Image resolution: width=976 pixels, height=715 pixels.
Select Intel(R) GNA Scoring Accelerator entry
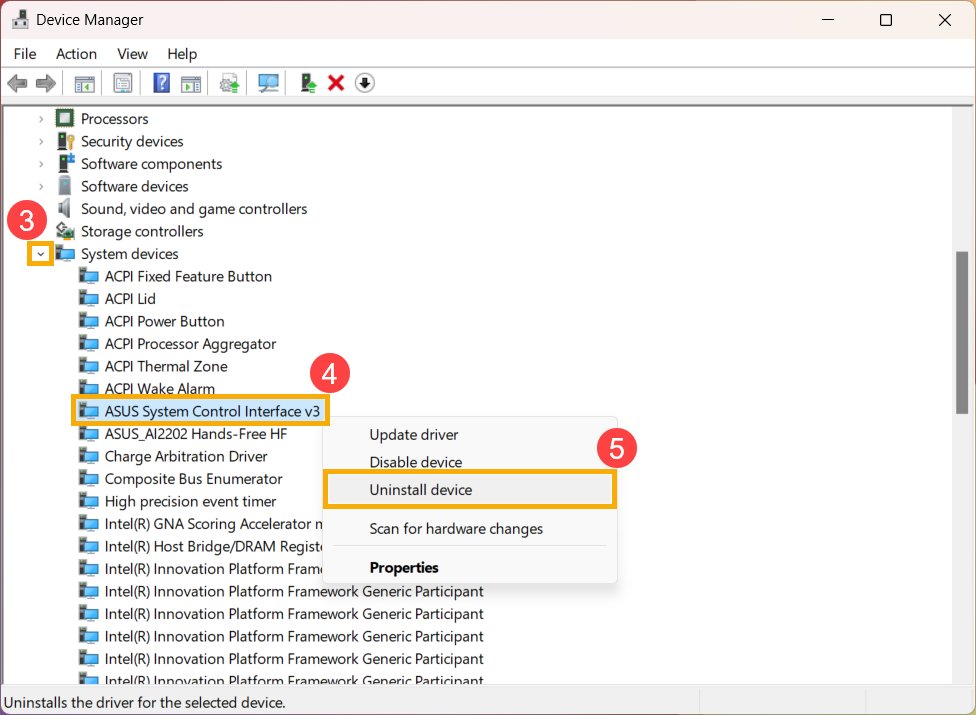(x=214, y=524)
